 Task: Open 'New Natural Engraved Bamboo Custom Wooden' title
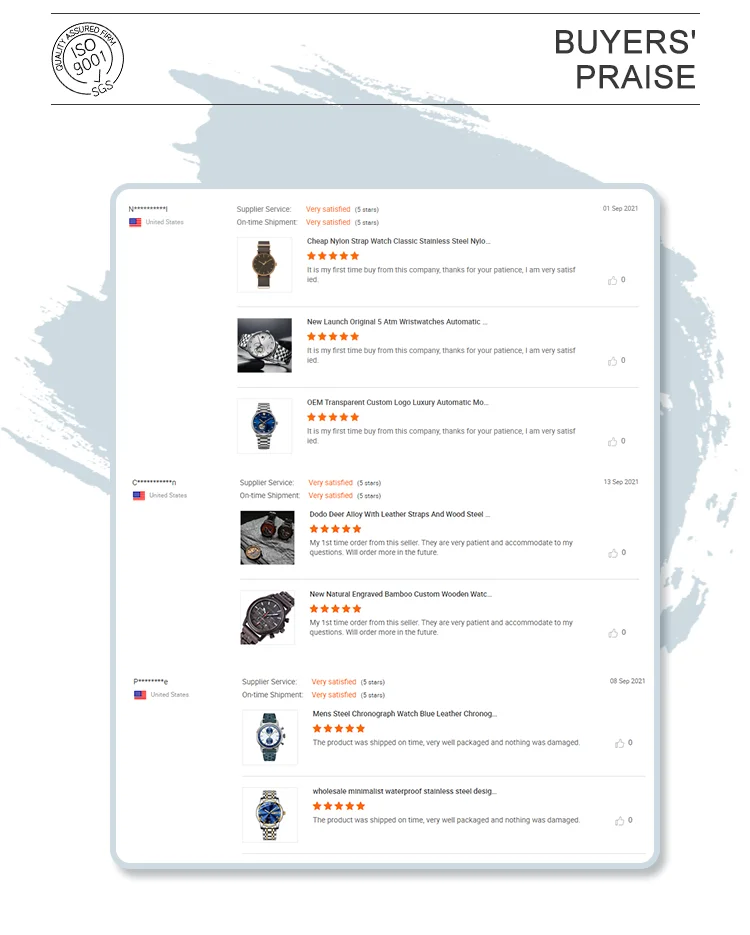(401, 594)
